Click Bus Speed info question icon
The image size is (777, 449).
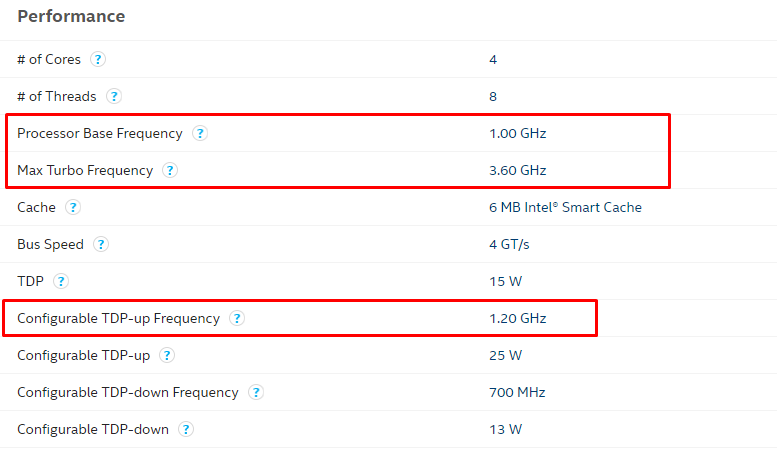pyautogui.click(x=101, y=244)
